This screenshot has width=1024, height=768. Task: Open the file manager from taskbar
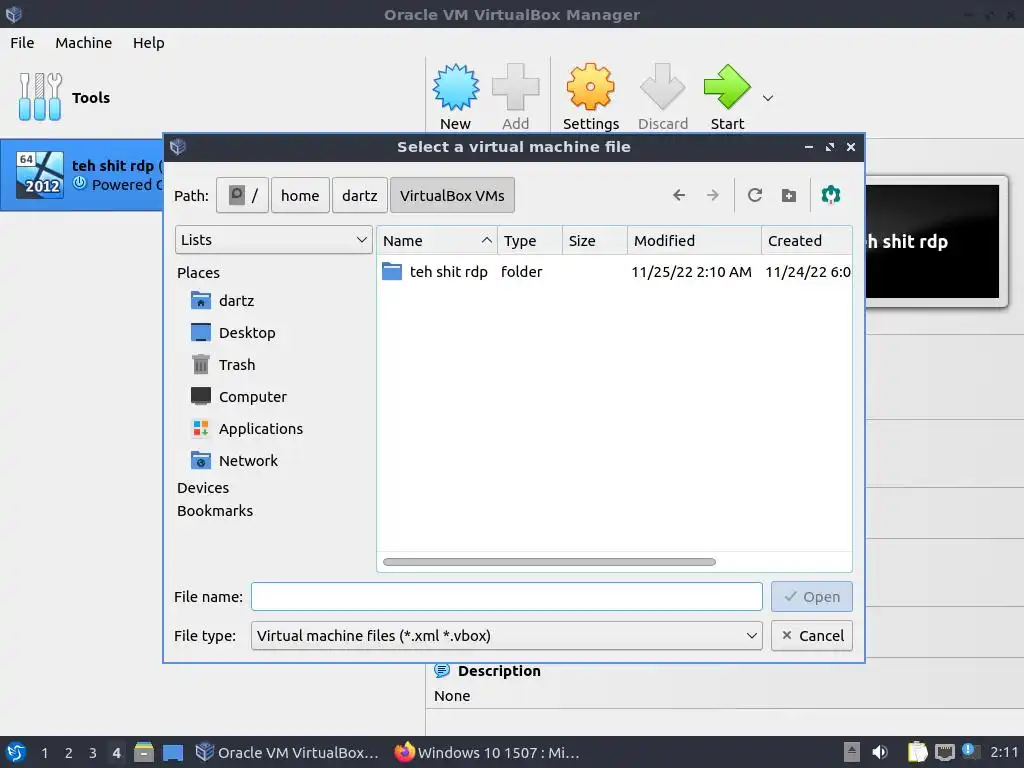144,752
